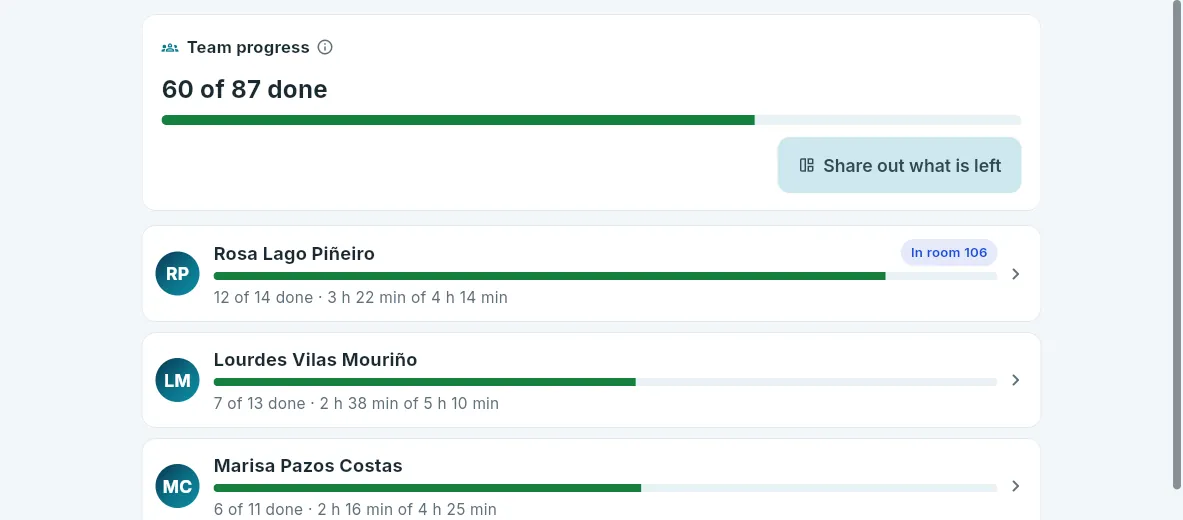Screen dimensions: 1183x520
Task: Click Rosa Lago Piñeiro's progress bar
Action: [605, 276]
